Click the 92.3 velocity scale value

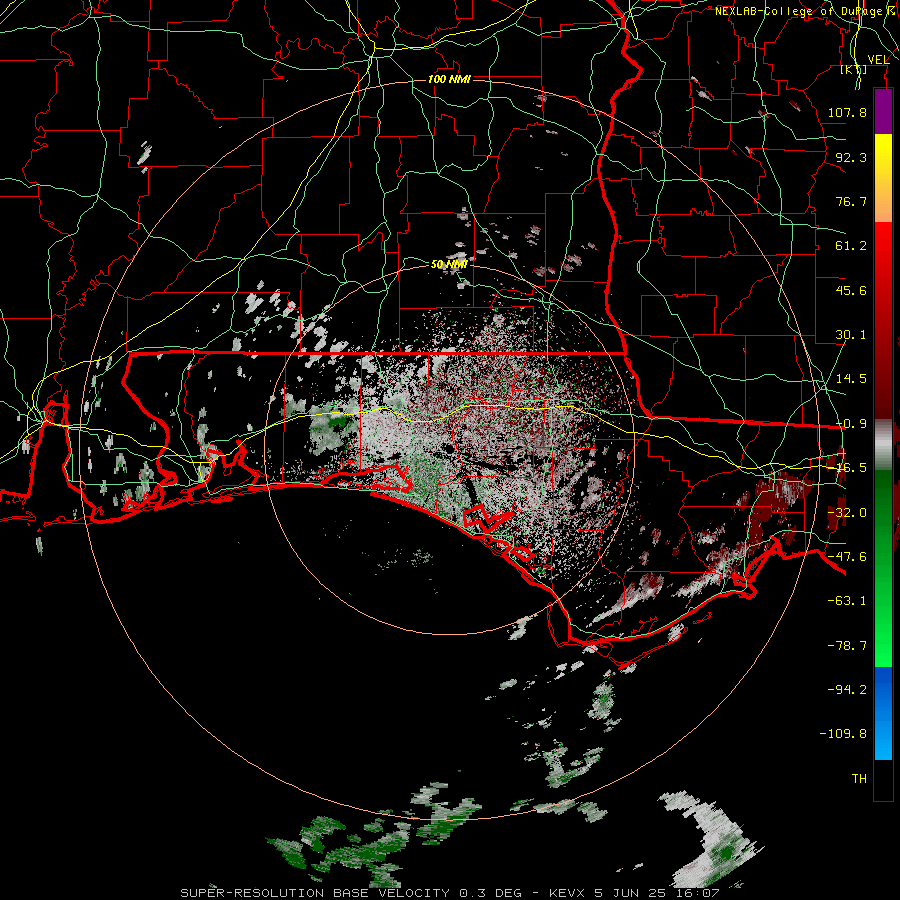(x=851, y=157)
